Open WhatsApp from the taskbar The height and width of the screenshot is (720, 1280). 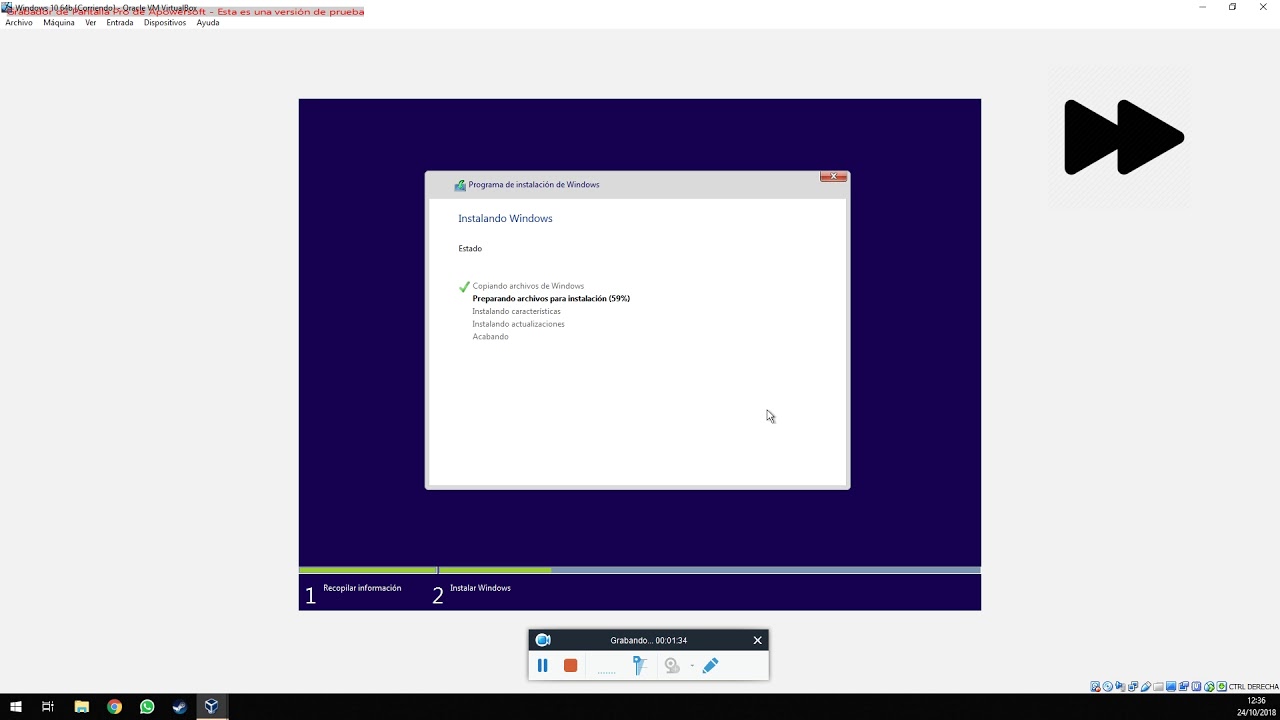(147, 707)
